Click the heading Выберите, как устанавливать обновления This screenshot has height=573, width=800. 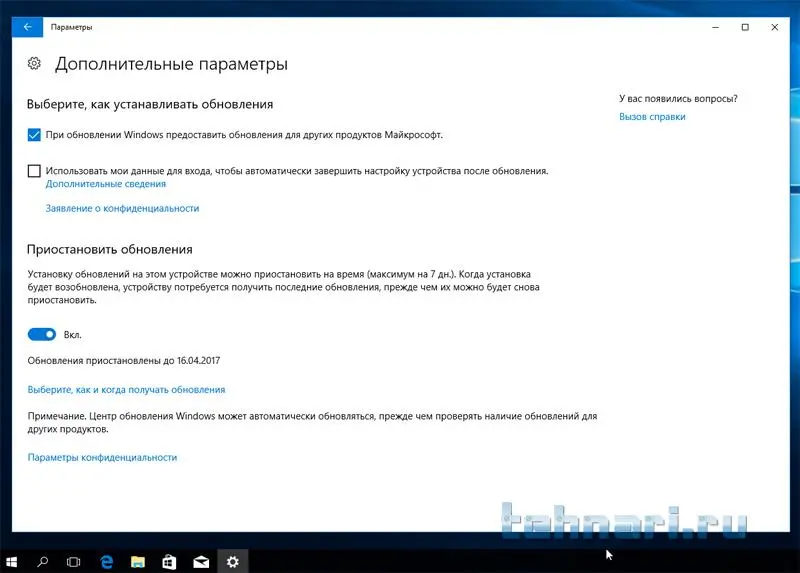coord(150,104)
